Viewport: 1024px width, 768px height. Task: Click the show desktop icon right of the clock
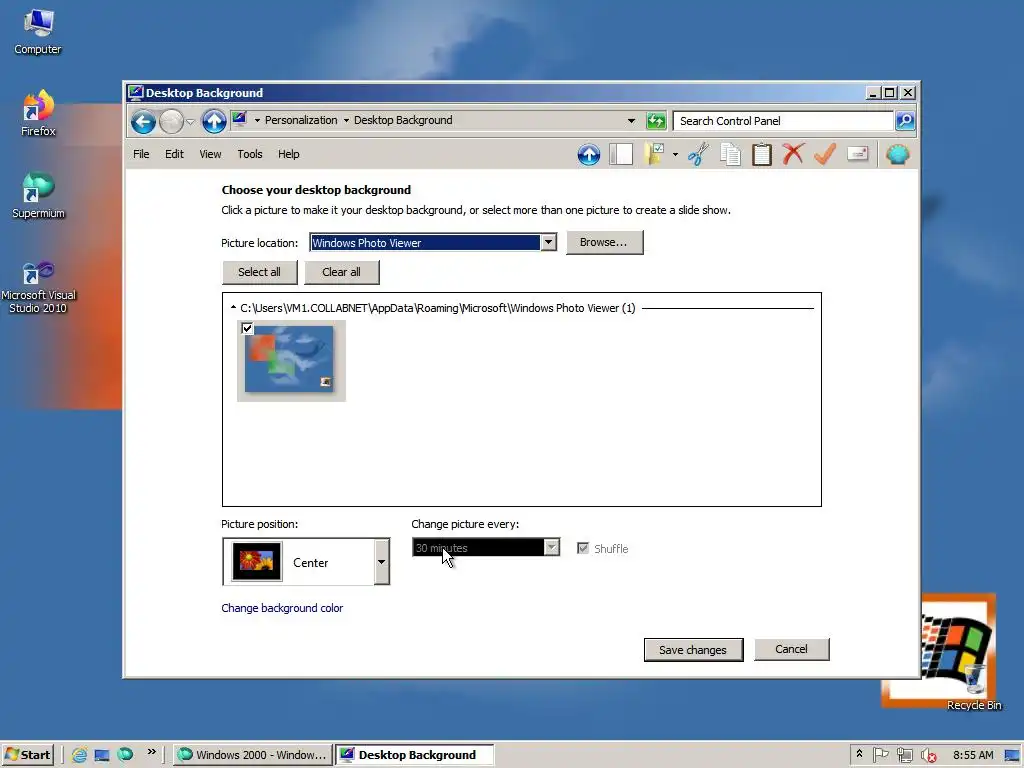pos(1012,756)
